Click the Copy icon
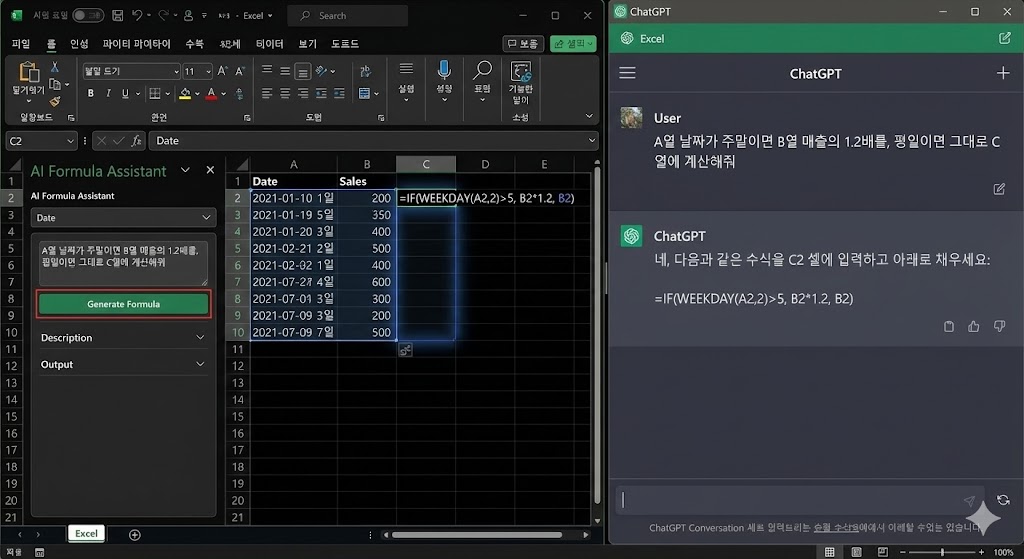Viewport: 1024px width, 559px height. 56,84
